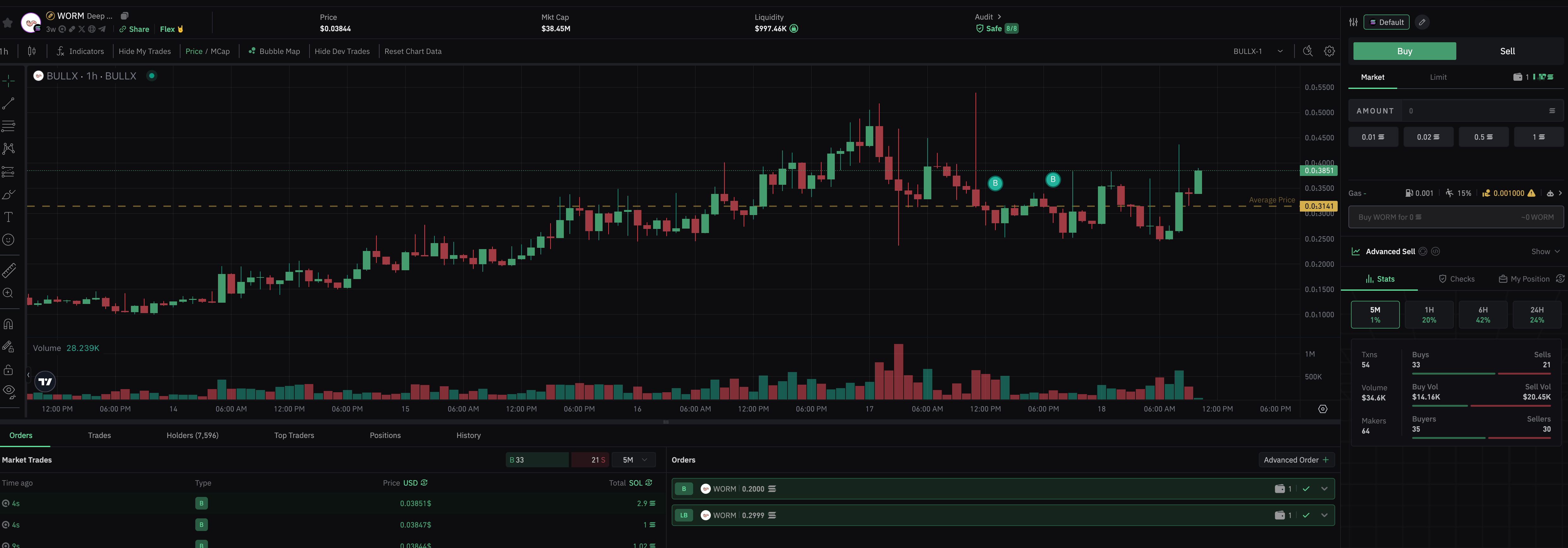
Task: Select the horizontal lines Fibonacci tool
Action: pos(9,126)
